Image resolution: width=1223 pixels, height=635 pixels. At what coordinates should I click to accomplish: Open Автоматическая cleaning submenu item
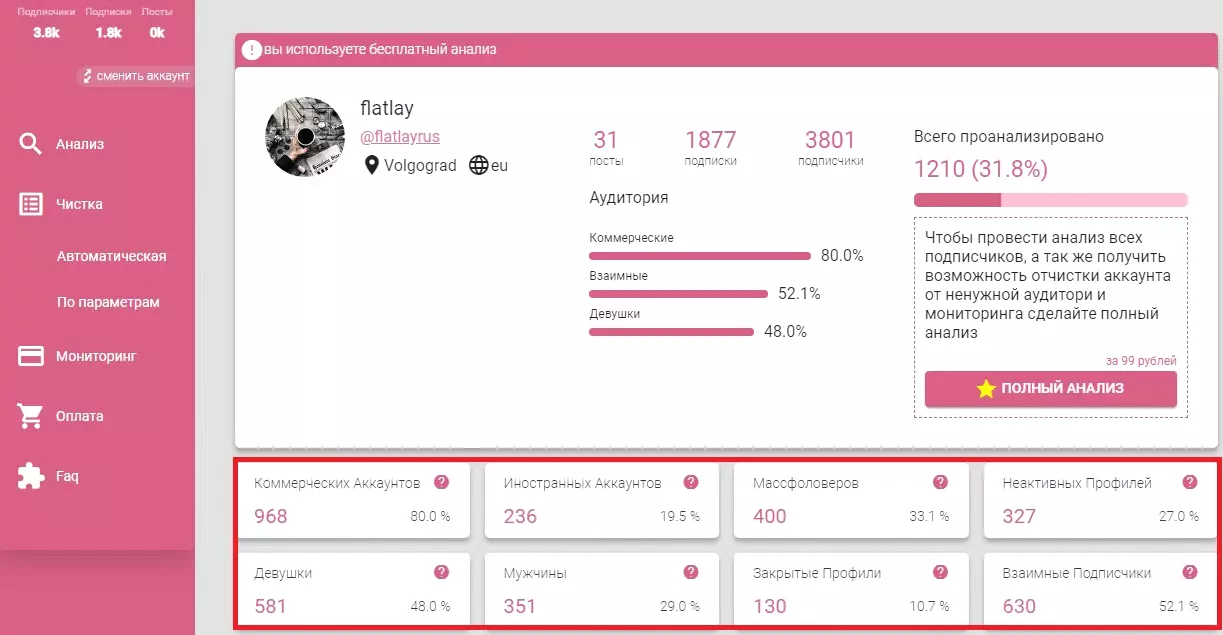coord(111,256)
